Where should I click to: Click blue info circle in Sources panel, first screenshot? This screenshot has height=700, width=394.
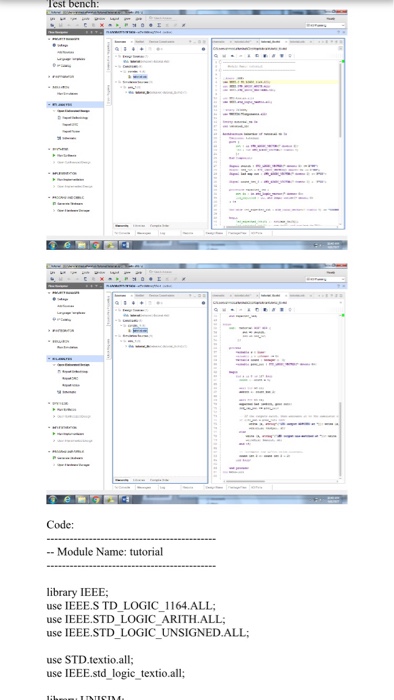203,49
